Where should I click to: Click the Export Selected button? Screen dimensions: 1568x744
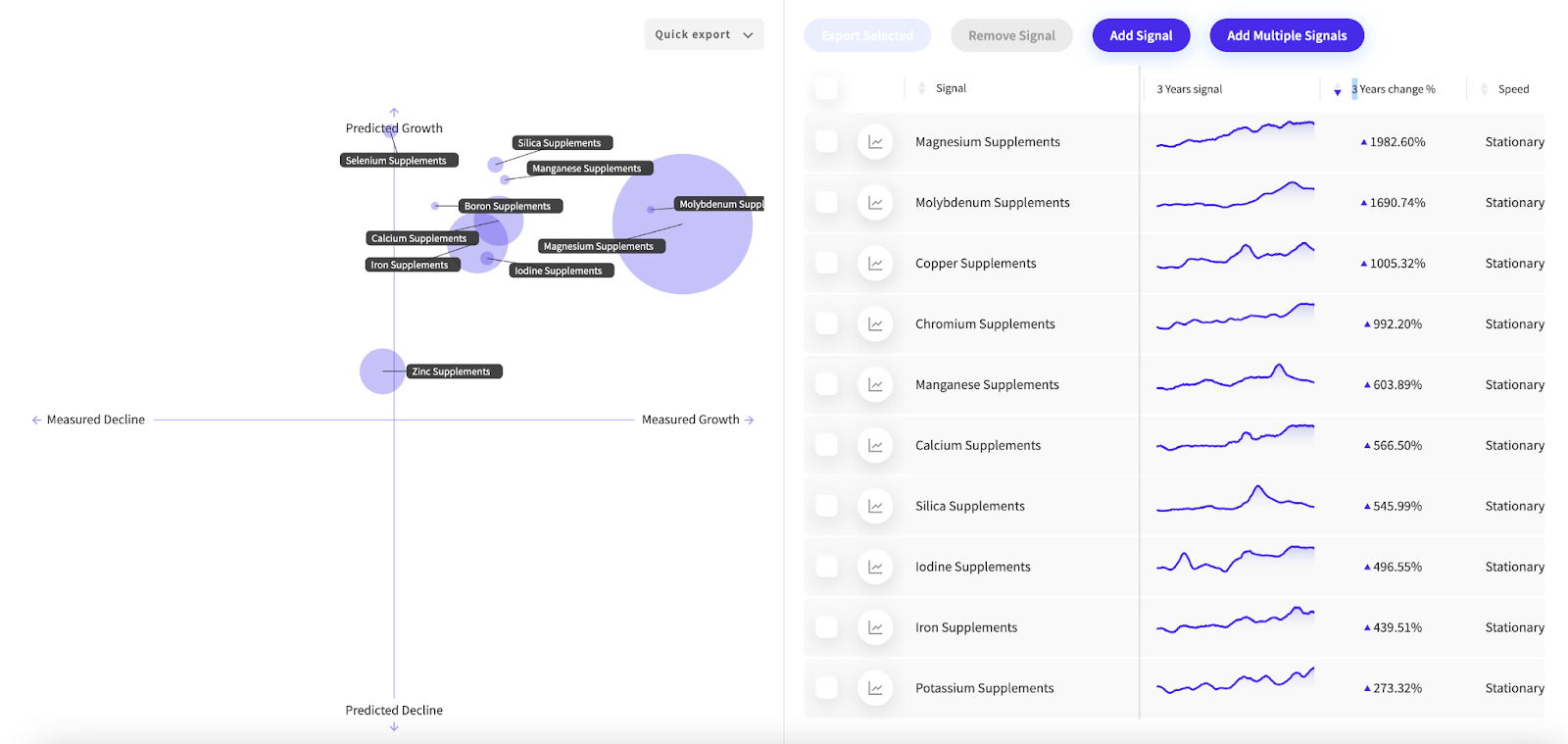tap(867, 35)
